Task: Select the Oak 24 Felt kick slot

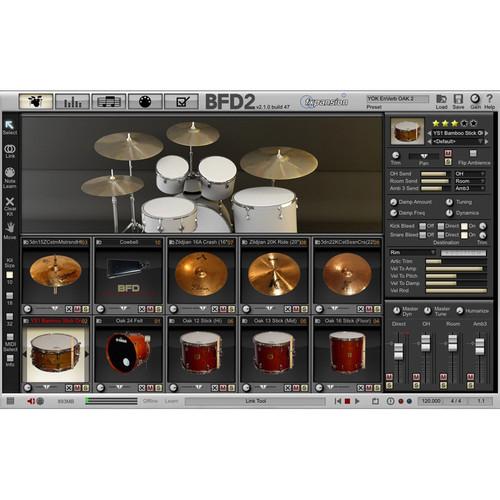Action: coord(128,354)
